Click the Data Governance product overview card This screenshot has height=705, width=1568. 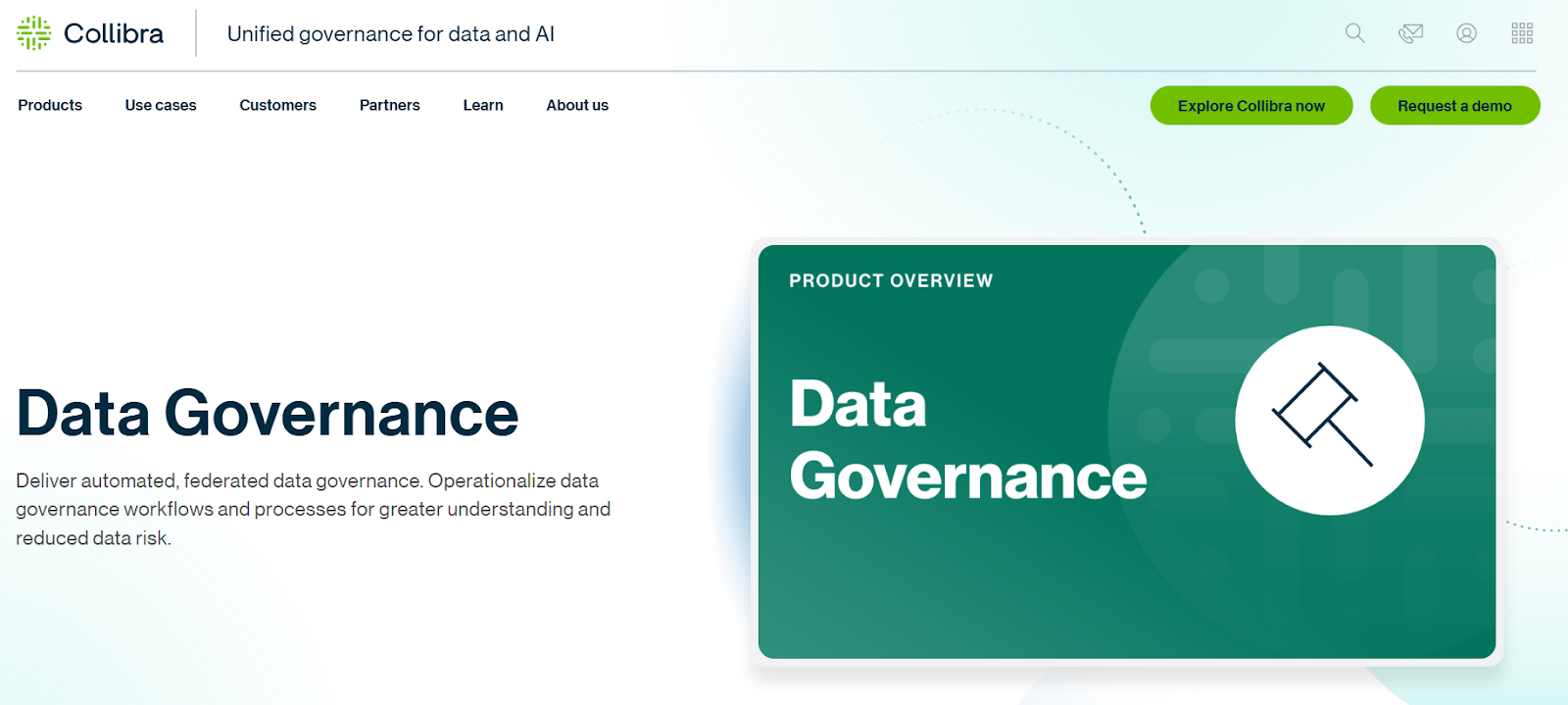point(1127,451)
